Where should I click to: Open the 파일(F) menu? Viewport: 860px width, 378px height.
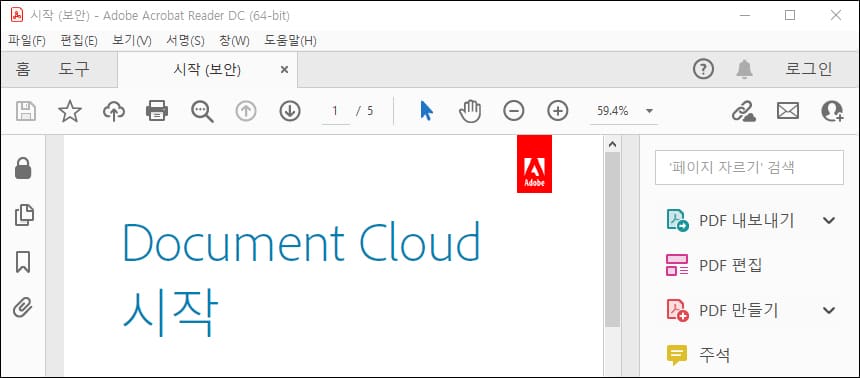[27, 41]
